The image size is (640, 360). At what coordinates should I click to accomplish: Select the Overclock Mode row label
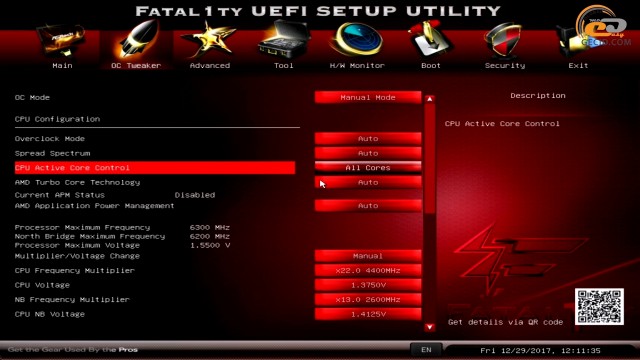point(50,138)
